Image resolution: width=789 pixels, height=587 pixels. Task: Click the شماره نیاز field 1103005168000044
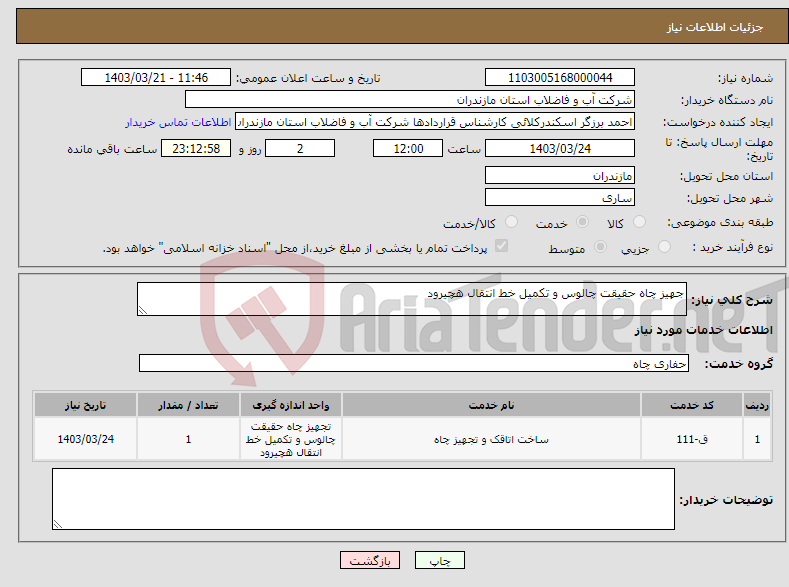click(560, 77)
